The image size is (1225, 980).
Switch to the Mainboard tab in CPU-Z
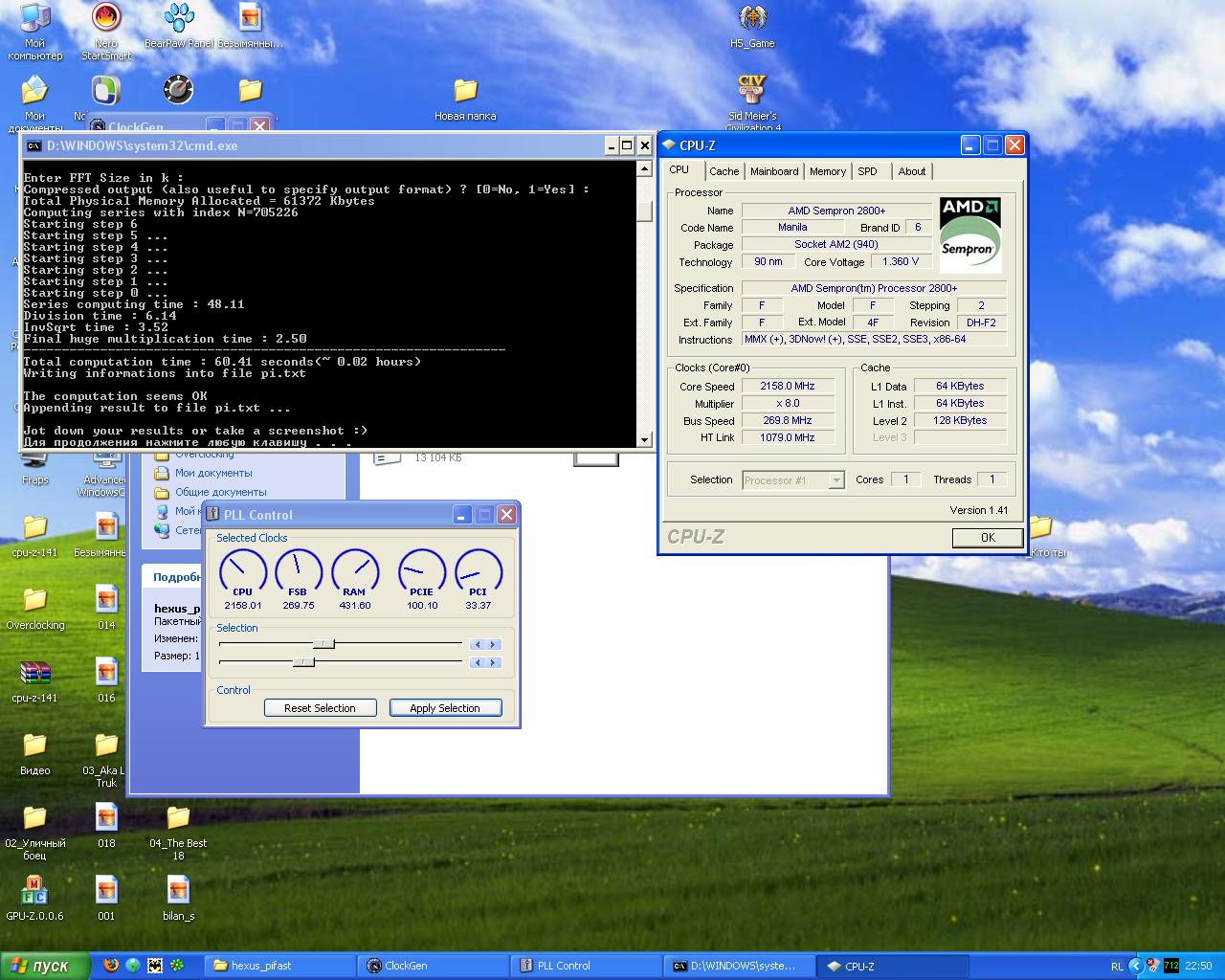pyautogui.click(x=774, y=171)
